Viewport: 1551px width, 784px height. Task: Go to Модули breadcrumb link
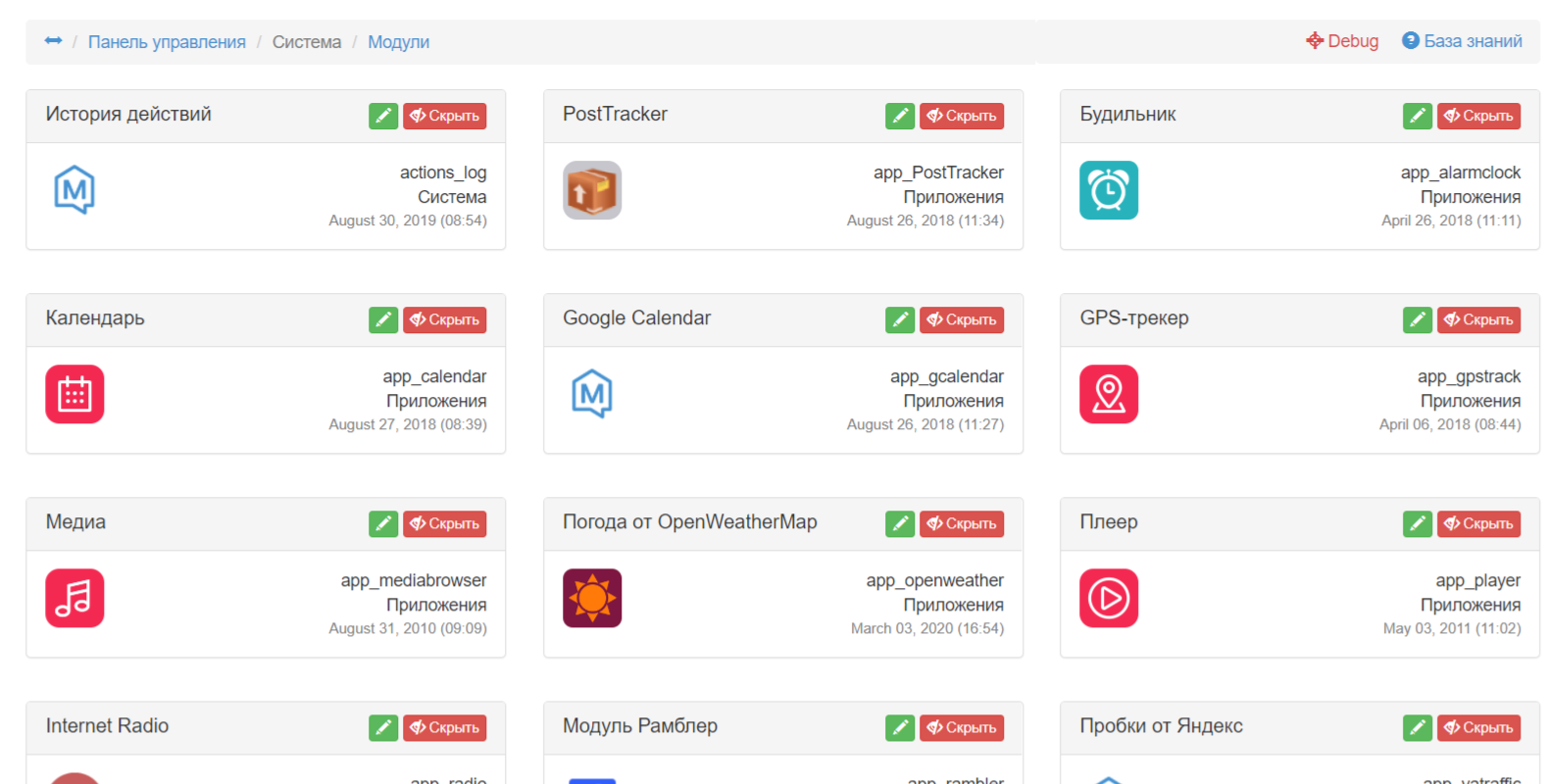[398, 42]
